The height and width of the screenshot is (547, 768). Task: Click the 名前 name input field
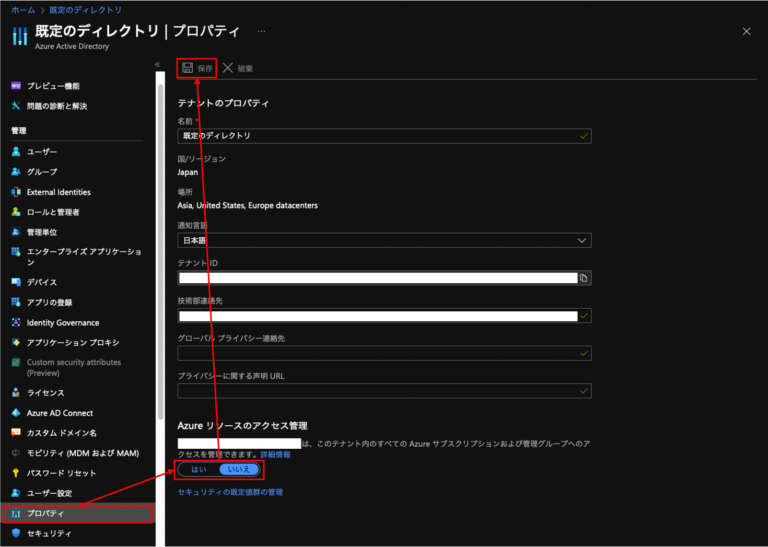click(x=384, y=136)
